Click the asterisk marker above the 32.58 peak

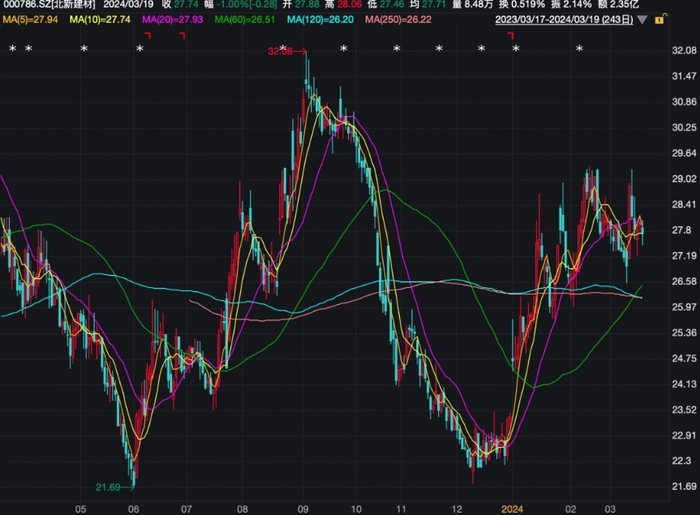285,49
